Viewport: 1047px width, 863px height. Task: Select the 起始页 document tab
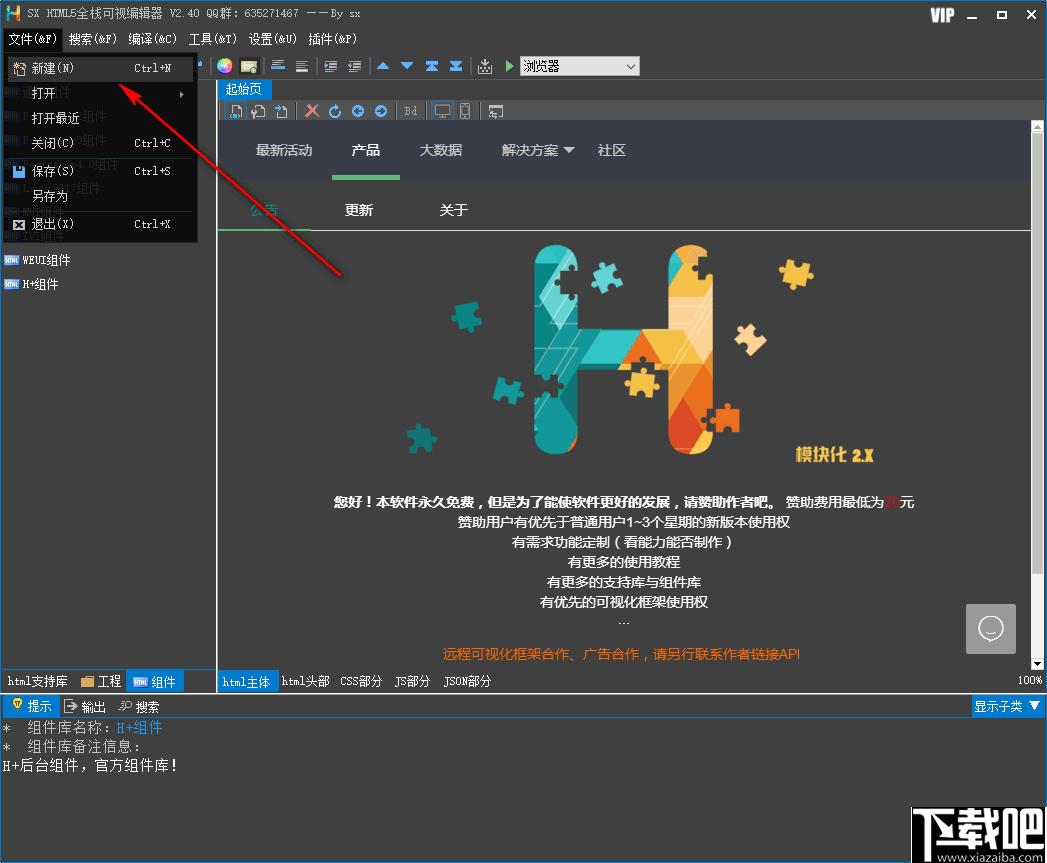pyautogui.click(x=244, y=90)
